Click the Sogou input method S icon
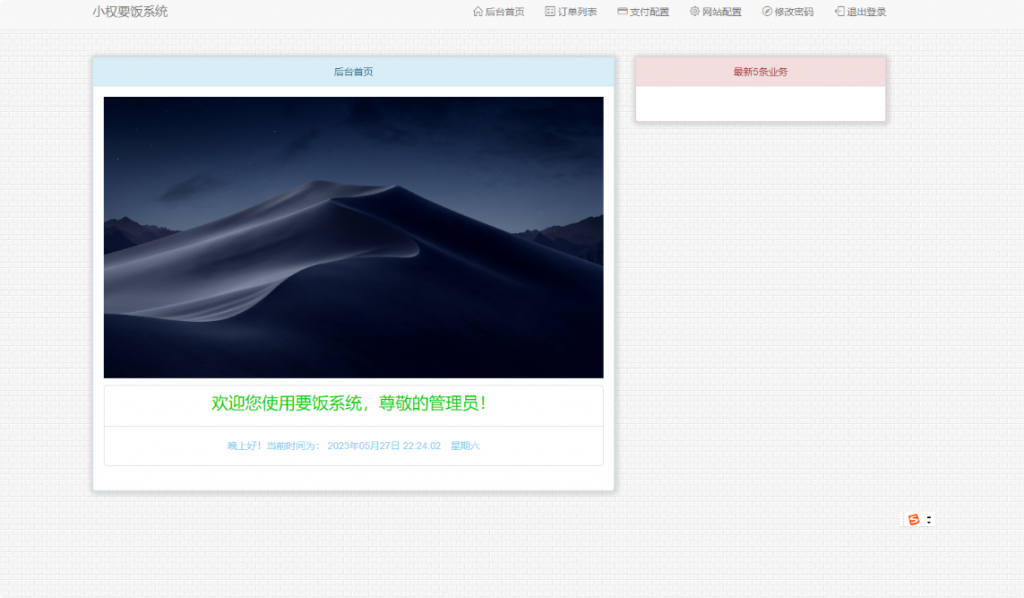 (x=914, y=520)
